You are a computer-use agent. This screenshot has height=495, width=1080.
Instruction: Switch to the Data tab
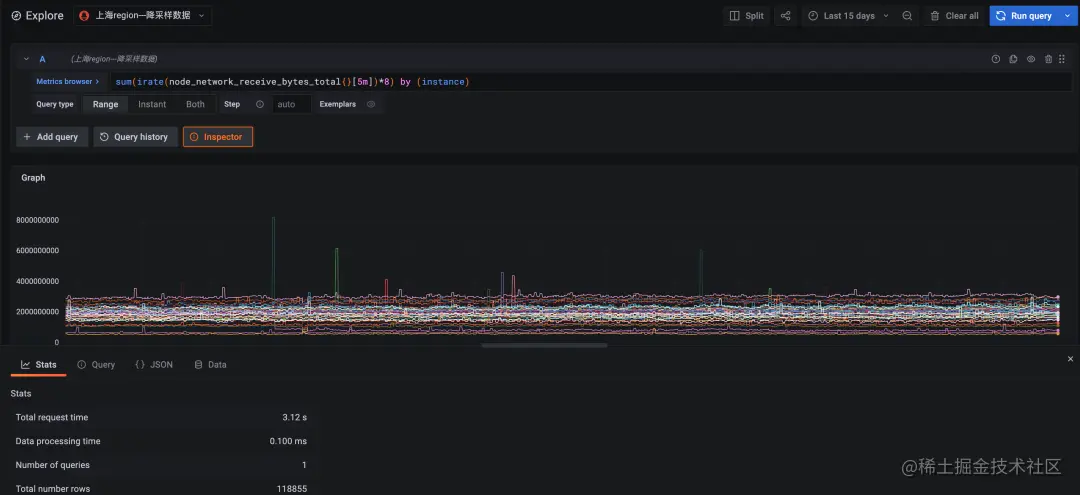click(x=210, y=365)
